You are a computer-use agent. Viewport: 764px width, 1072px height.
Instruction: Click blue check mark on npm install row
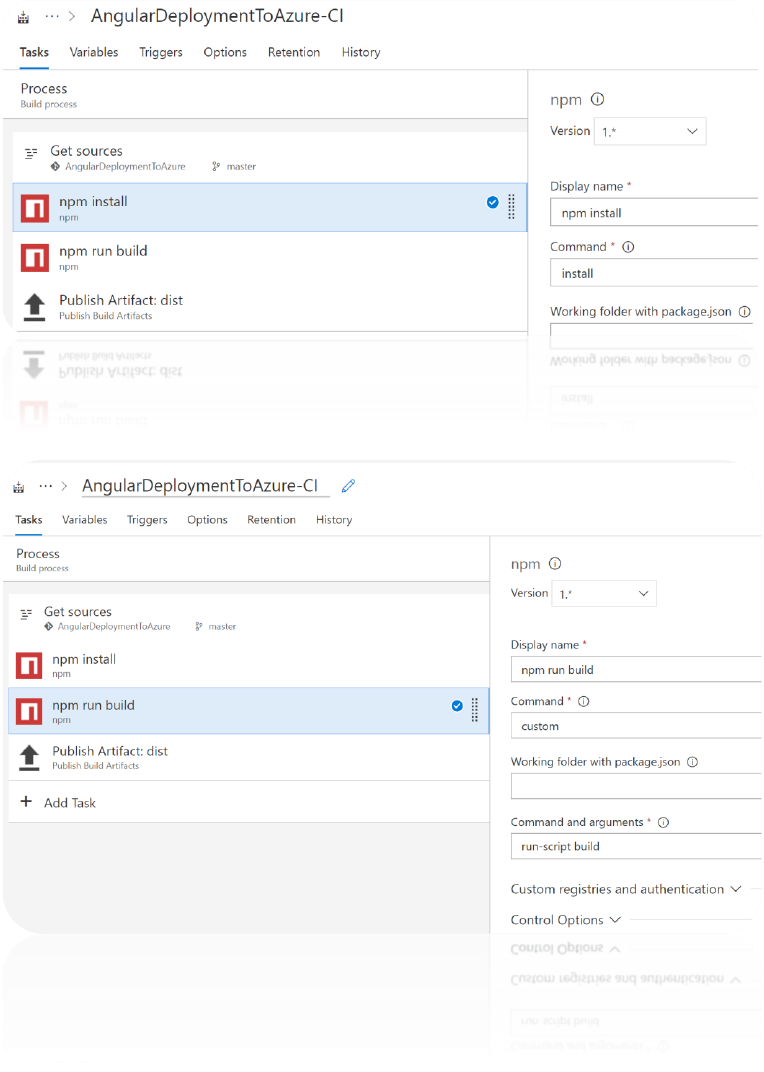(492, 202)
